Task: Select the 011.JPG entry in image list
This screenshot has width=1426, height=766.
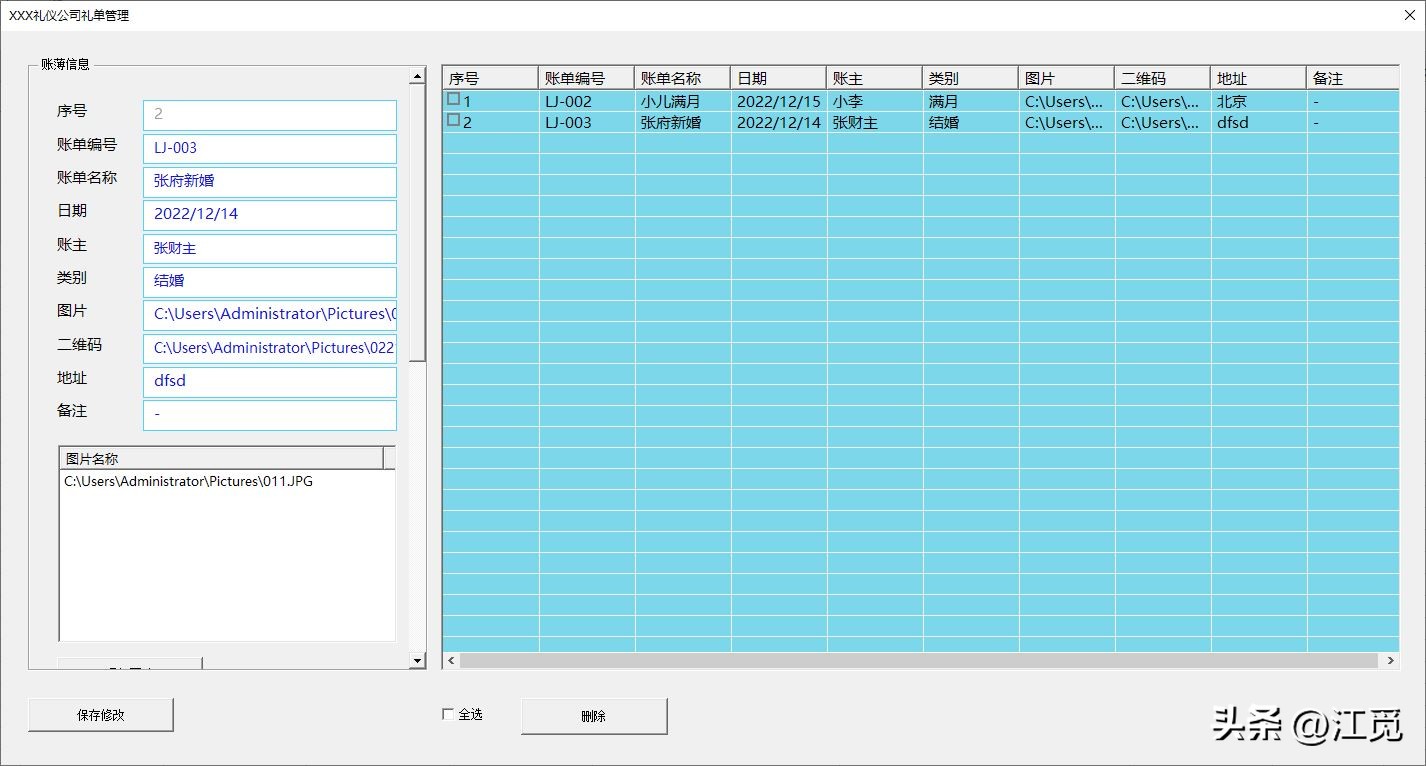Action: [188, 481]
